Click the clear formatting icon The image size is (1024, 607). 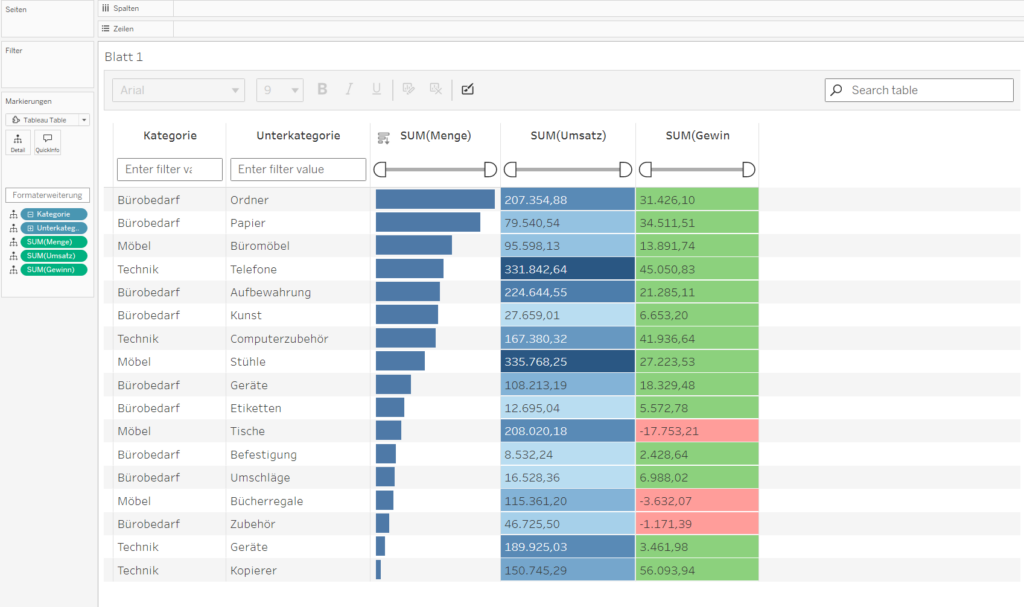tap(436, 89)
